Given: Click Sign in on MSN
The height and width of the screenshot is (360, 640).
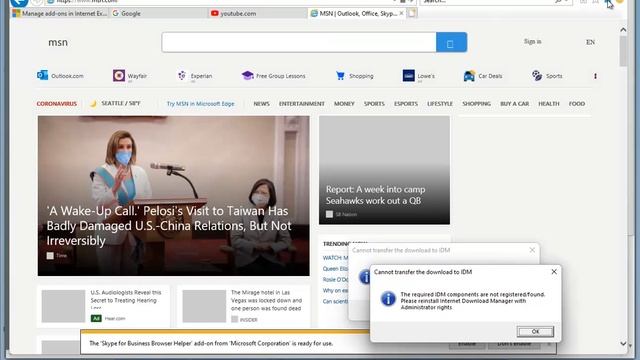Looking at the screenshot, I should click(x=532, y=42).
